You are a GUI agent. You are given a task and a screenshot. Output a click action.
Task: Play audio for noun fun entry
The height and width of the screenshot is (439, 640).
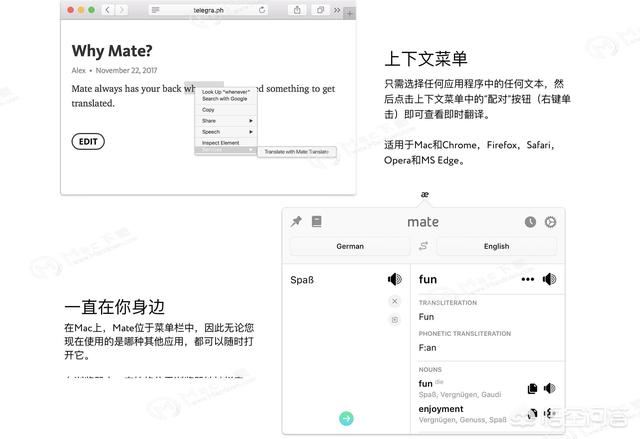549,388
